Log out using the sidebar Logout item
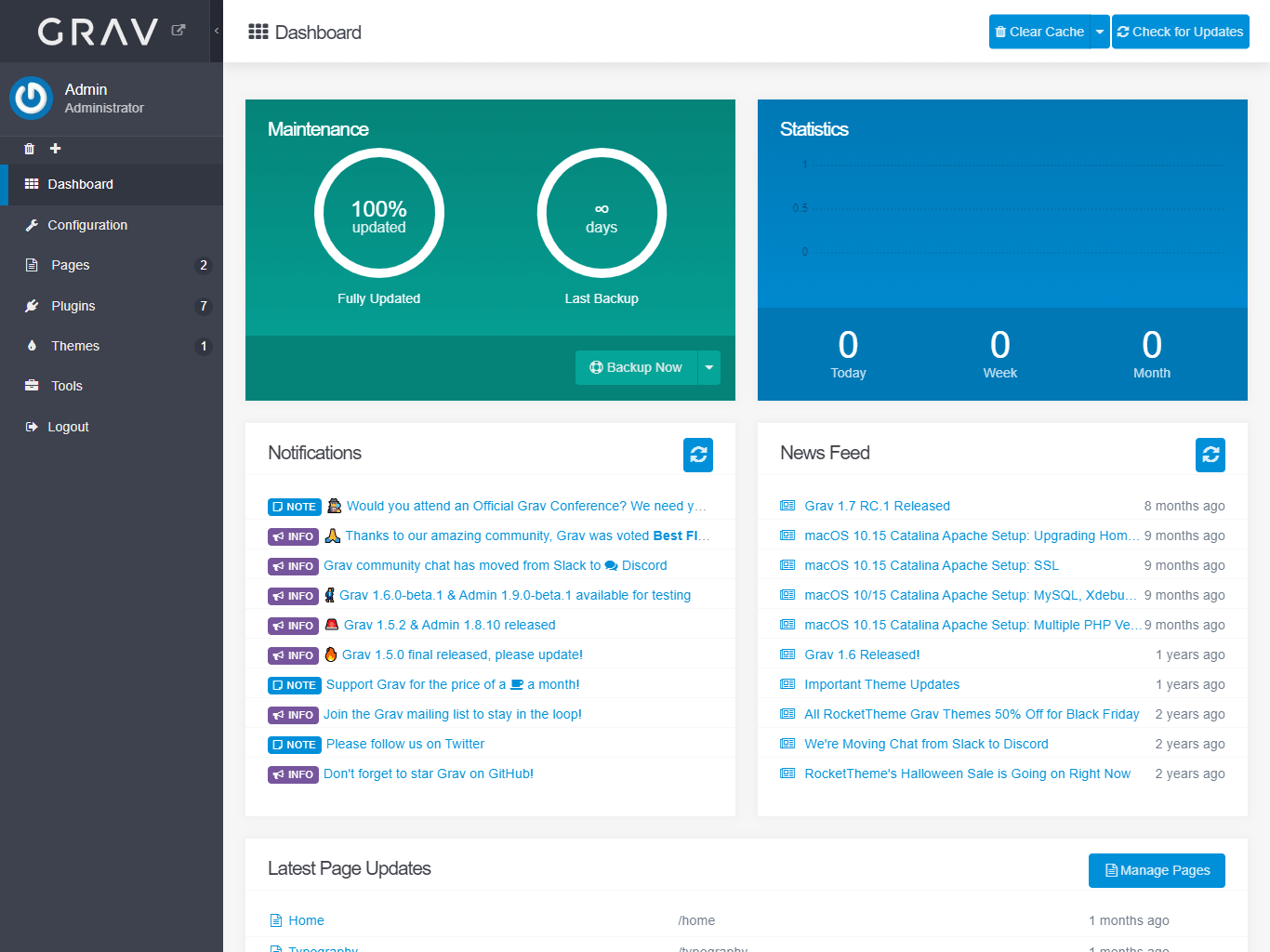 pyautogui.click(x=112, y=427)
